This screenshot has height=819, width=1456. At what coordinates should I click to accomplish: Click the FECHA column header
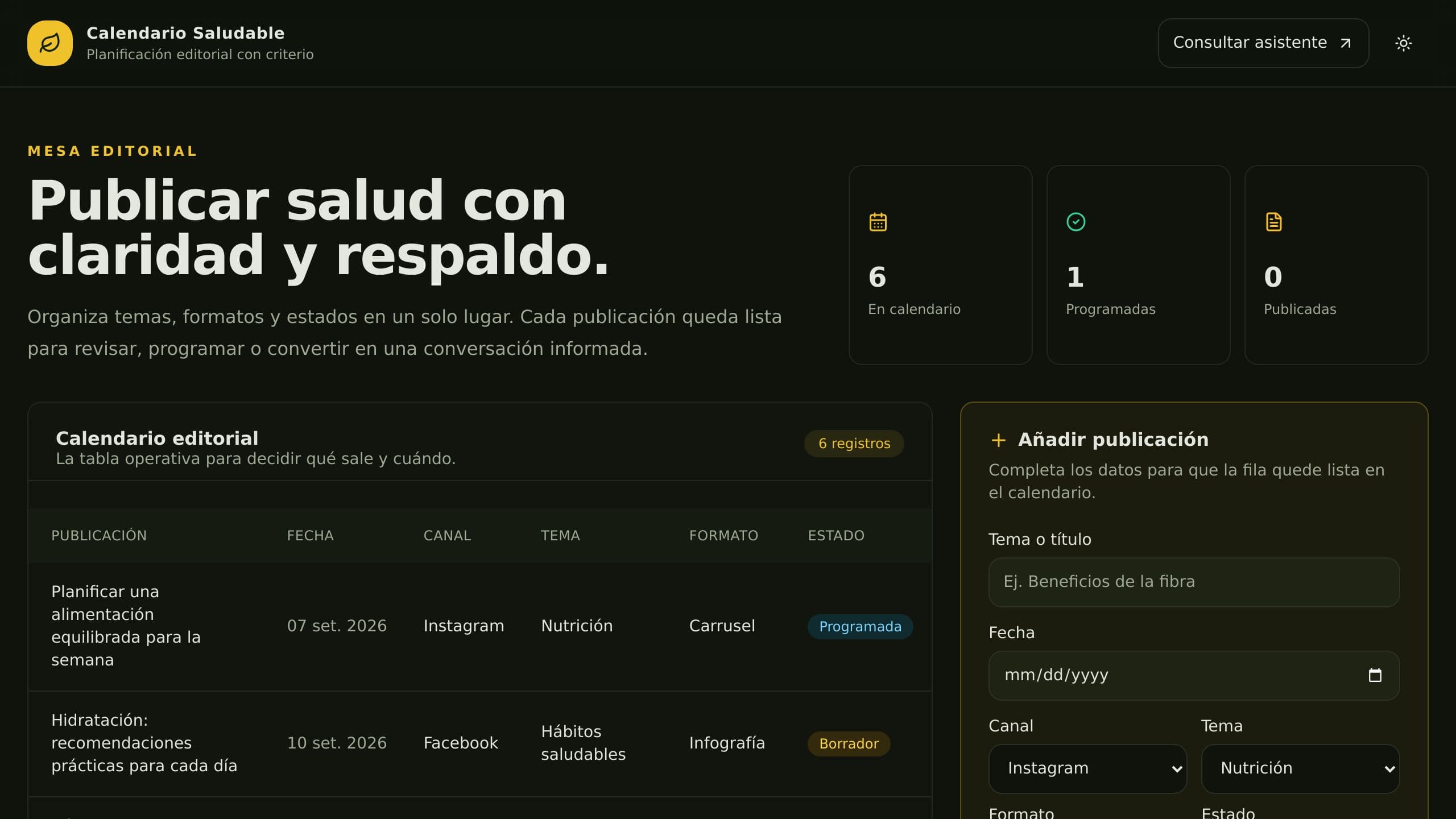click(310, 536)
